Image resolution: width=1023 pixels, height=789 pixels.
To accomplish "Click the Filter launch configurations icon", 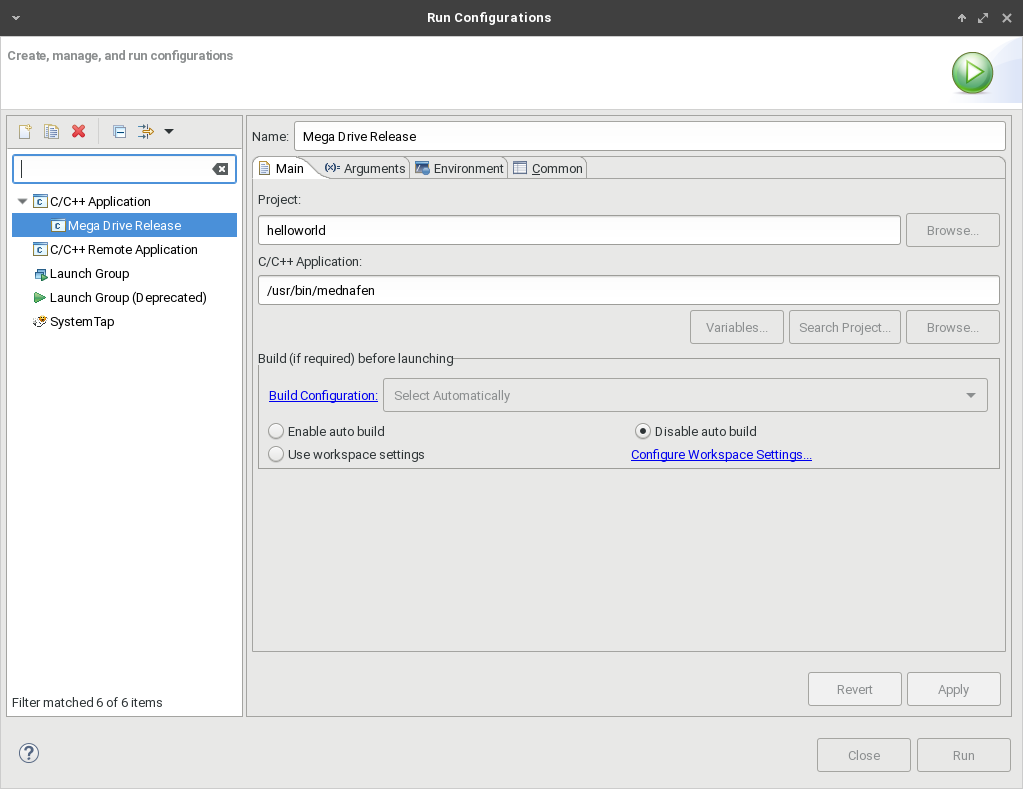I will click(145, 131).
